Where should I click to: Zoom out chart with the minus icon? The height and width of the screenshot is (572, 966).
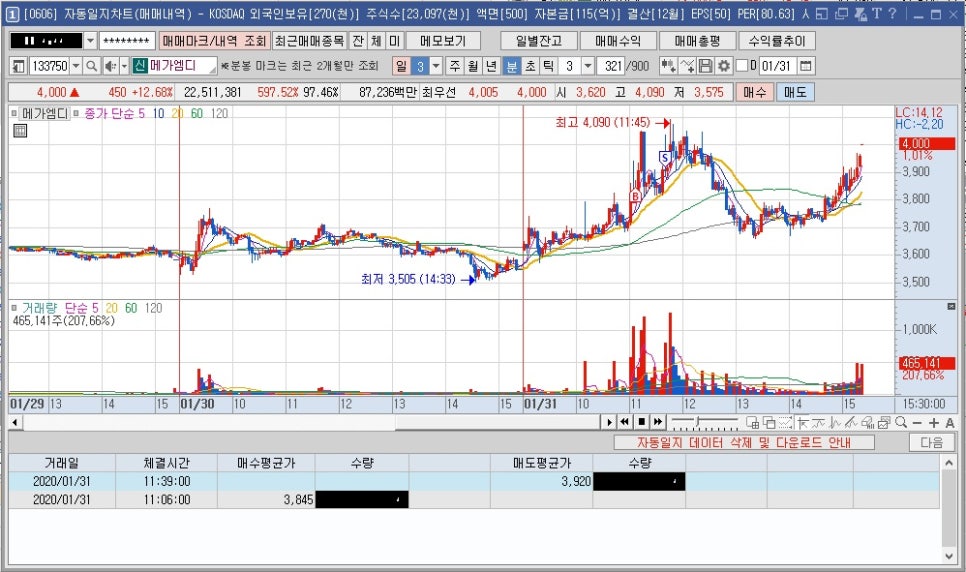pyautogui.click(x=917, y=423)
